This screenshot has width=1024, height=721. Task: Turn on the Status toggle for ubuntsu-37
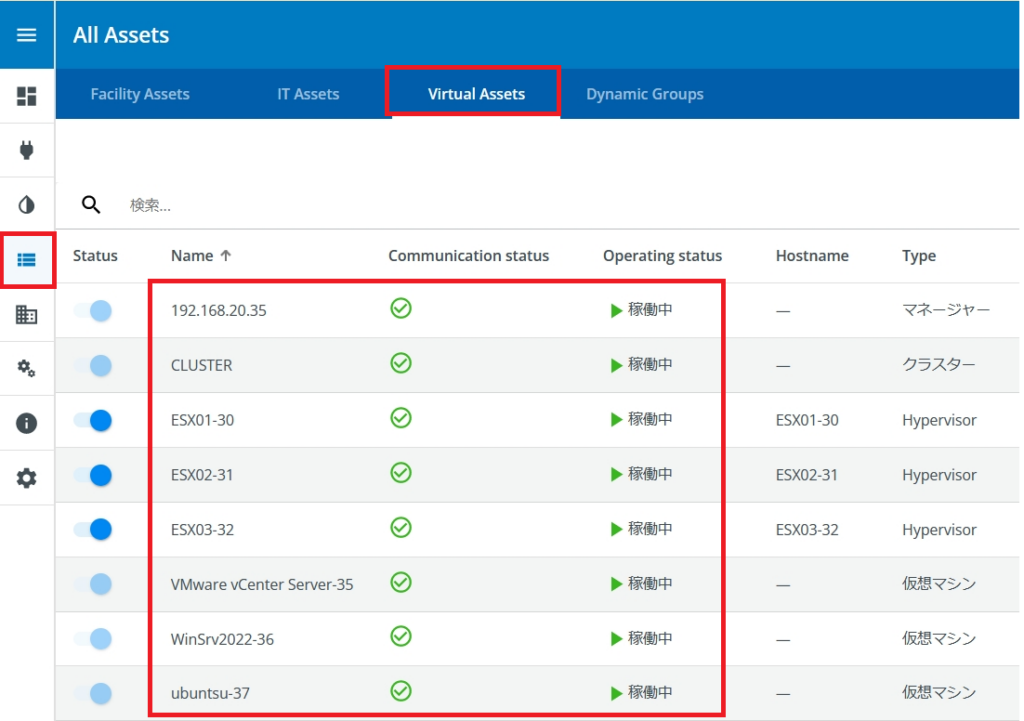tap(96, 693)
